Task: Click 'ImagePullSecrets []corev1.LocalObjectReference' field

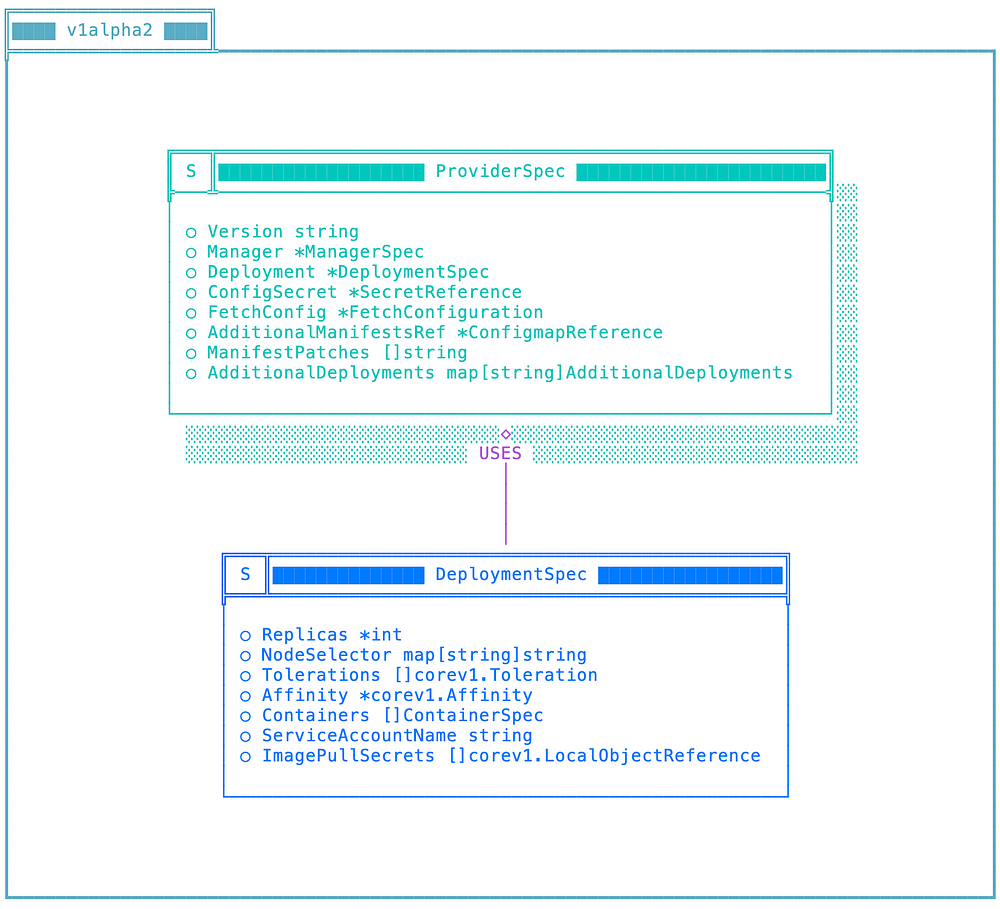Action: point(511,756)
